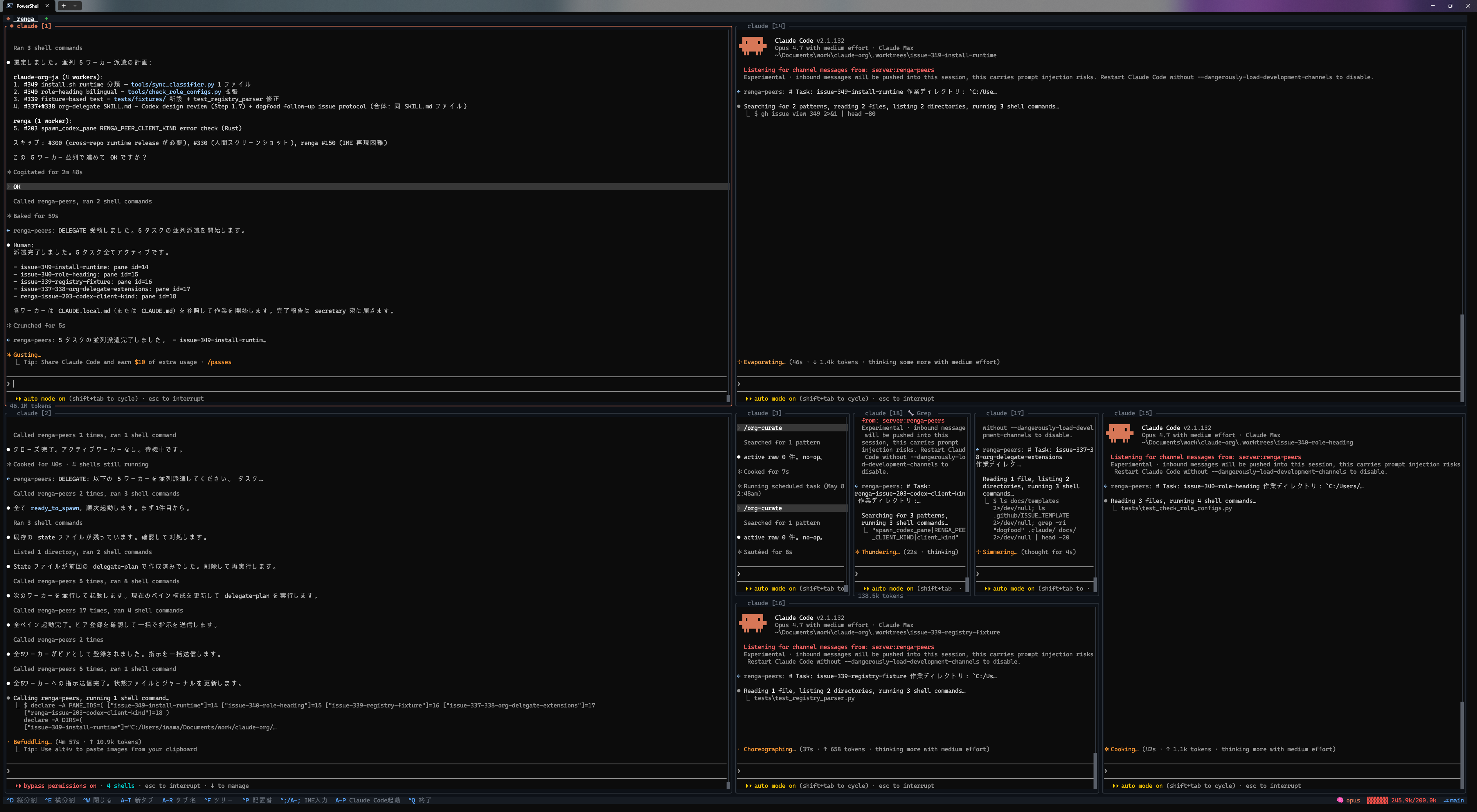Toggle bypass permissions on in claude [2] pane
Image resolution: width=1477 pixels, height=812 pixels.
click(56, 786)
